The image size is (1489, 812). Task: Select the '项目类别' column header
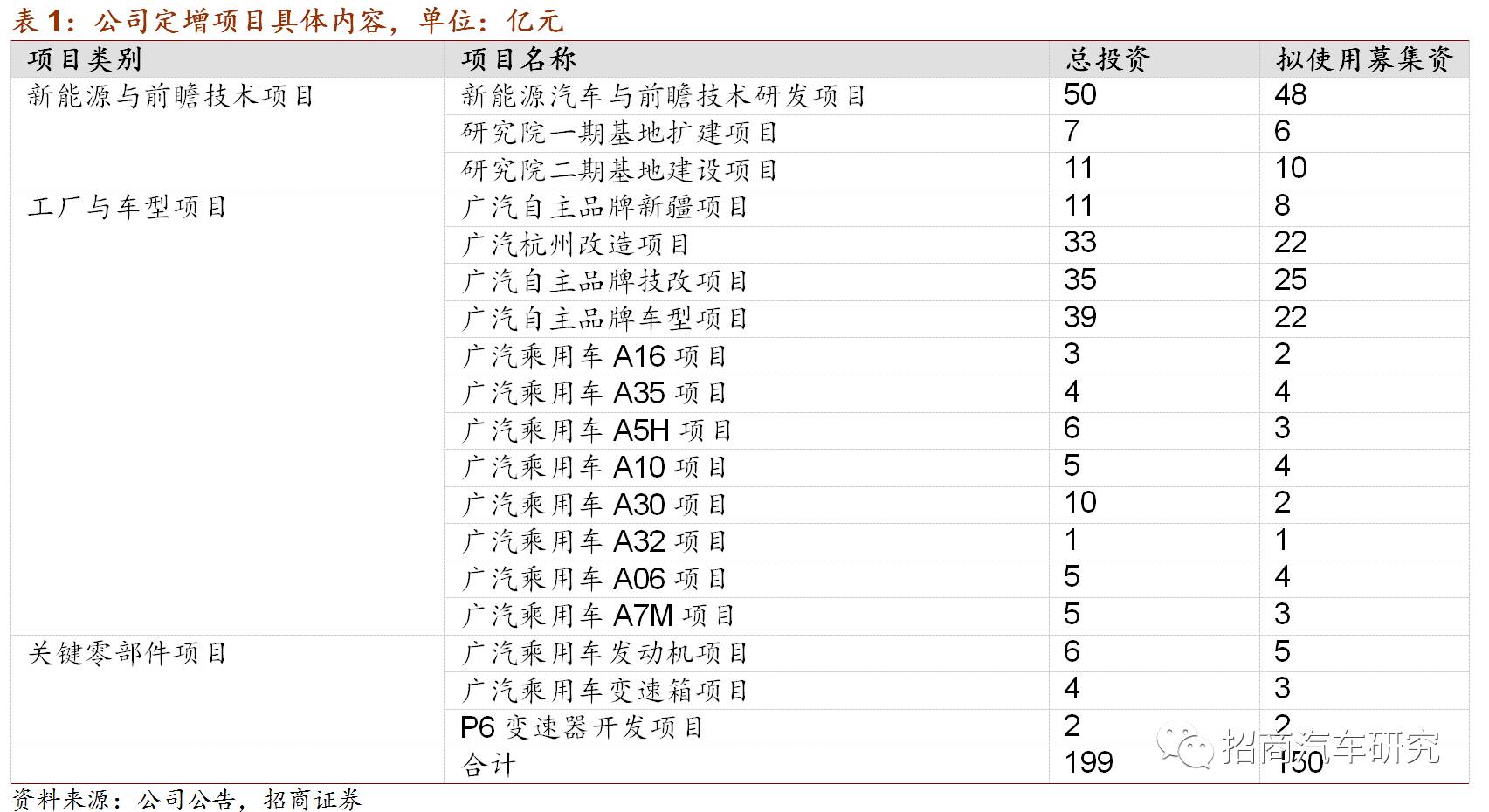(84, 59)
